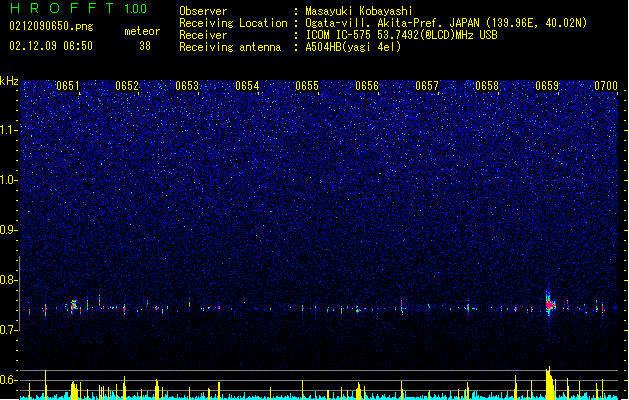Click the 1.1 kHz axis label
The width and height of the screenshot is (629, 400).
coord(8,130)
